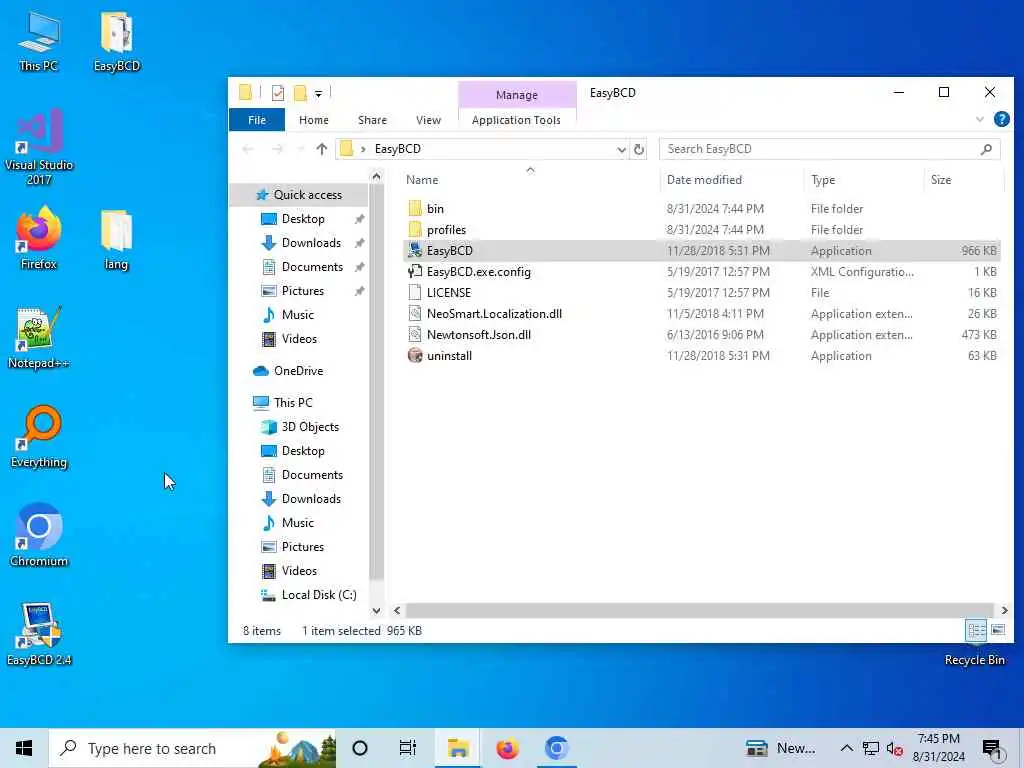This screenshot has height=768, width=1024.
Task: Click the New folder quick access icon
Action: [300, 93]
